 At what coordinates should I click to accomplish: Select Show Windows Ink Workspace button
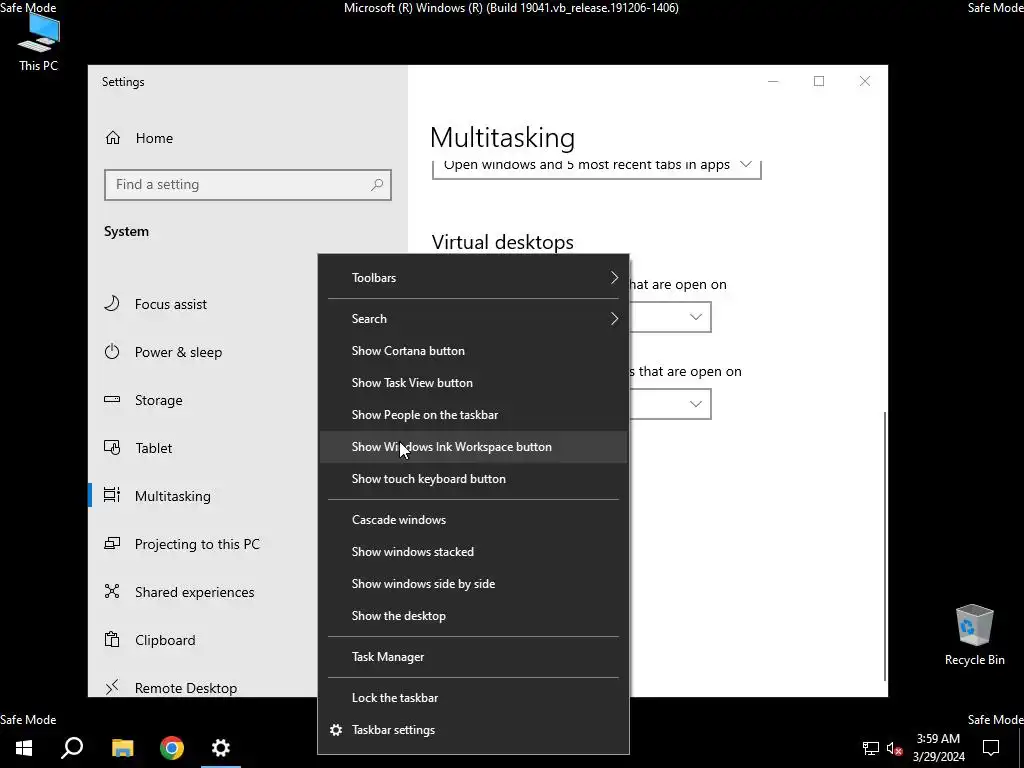[473, 447]
